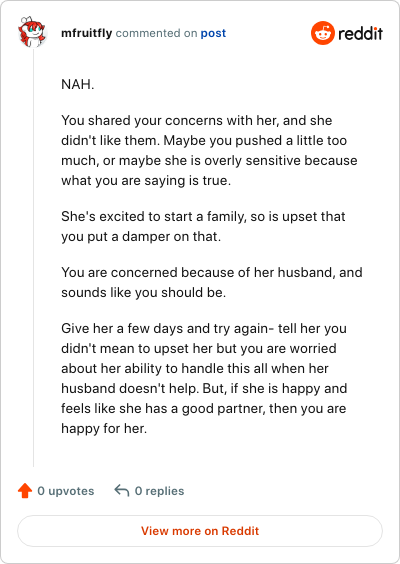Open the mfruitfly username link
This screenshot has width=400, height=564.
coord(87,33)
